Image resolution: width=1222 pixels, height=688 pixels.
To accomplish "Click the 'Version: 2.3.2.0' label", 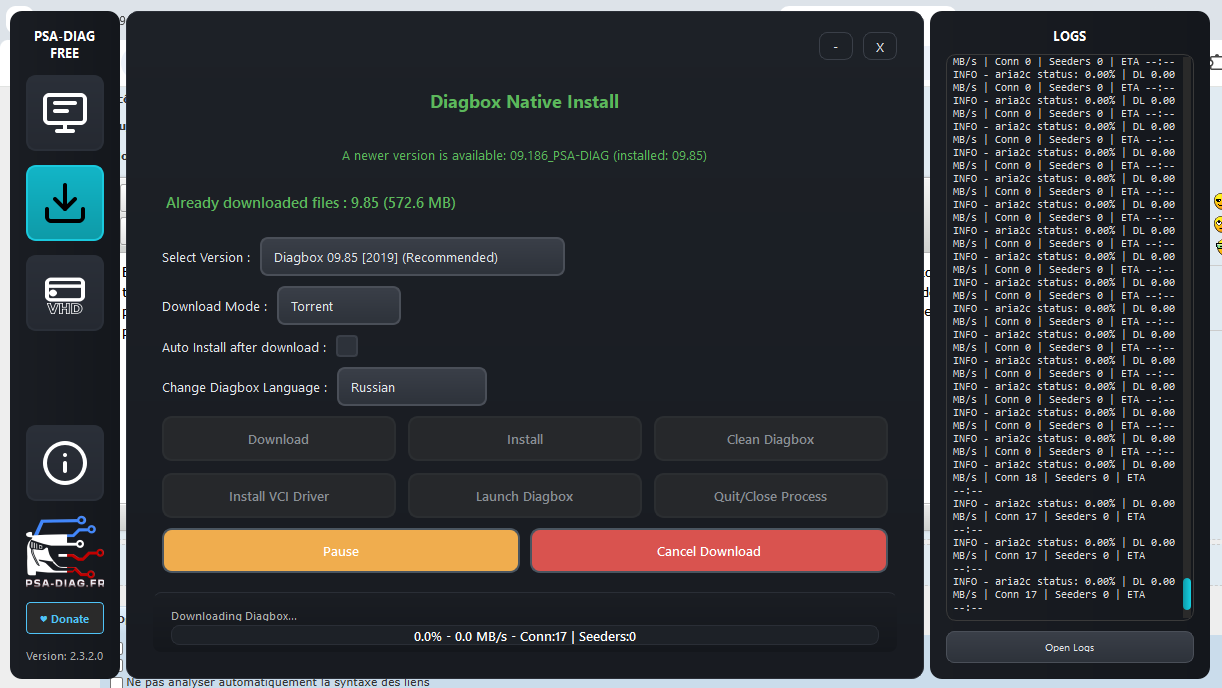I will point(65,656).
